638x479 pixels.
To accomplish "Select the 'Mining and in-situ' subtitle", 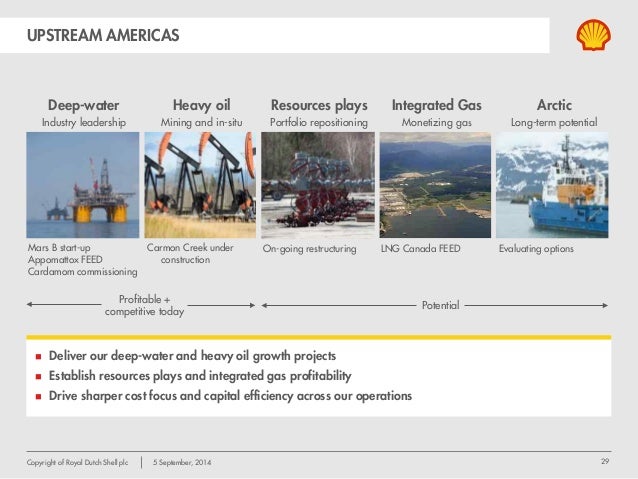I will (201, 122).
